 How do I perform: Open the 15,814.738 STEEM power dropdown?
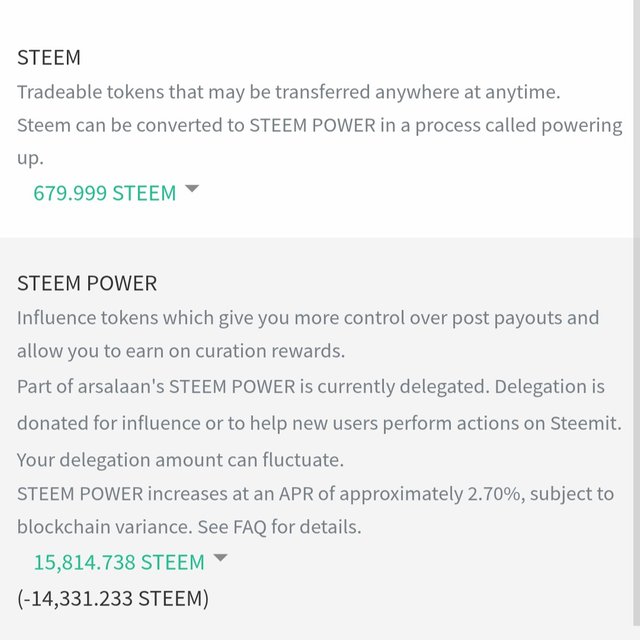[x=119, y=562]
